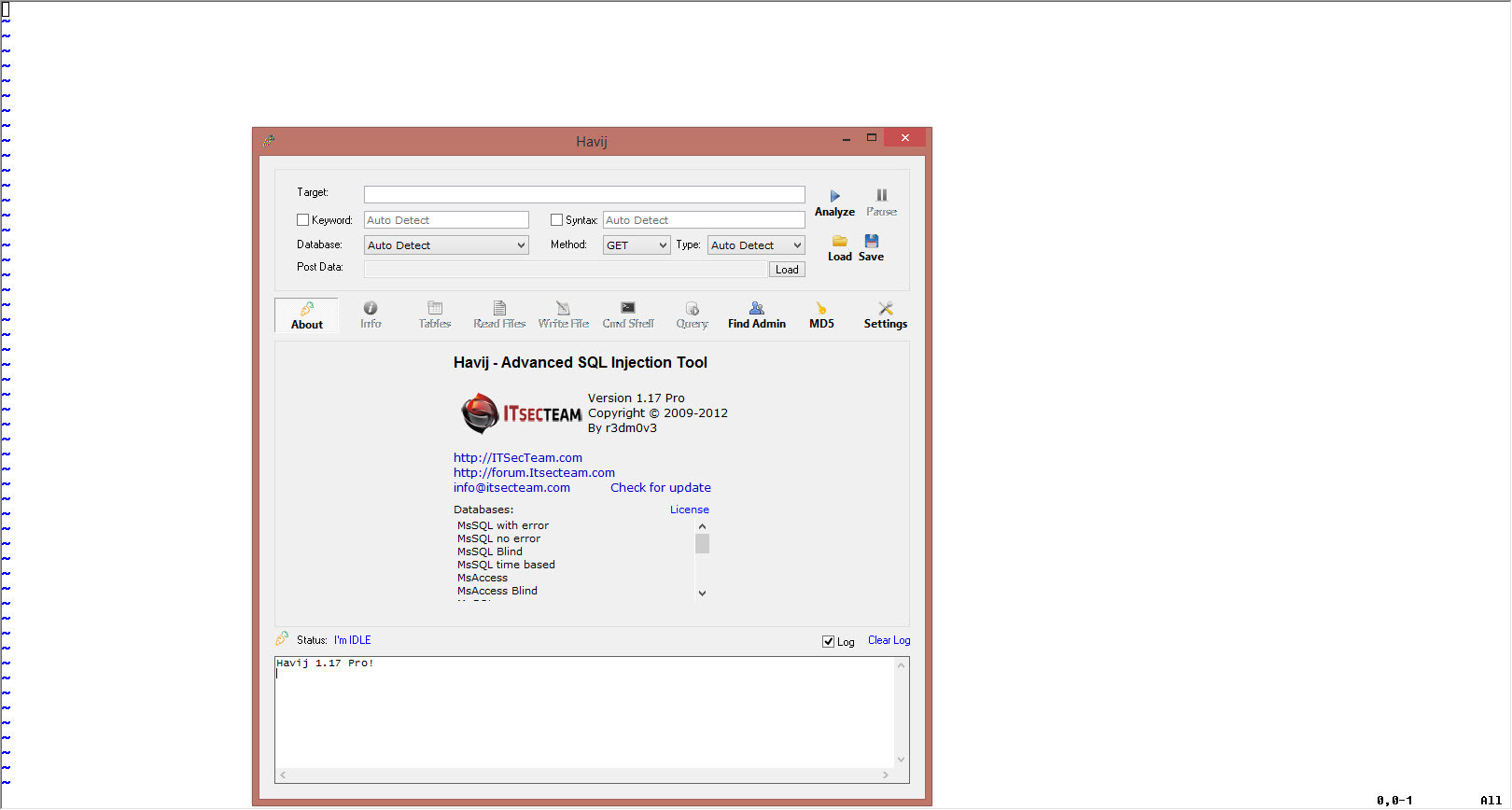This screenshot has height=810, width=1512.
Task: Select MsSQL no error list item
Action: (498, 538)
